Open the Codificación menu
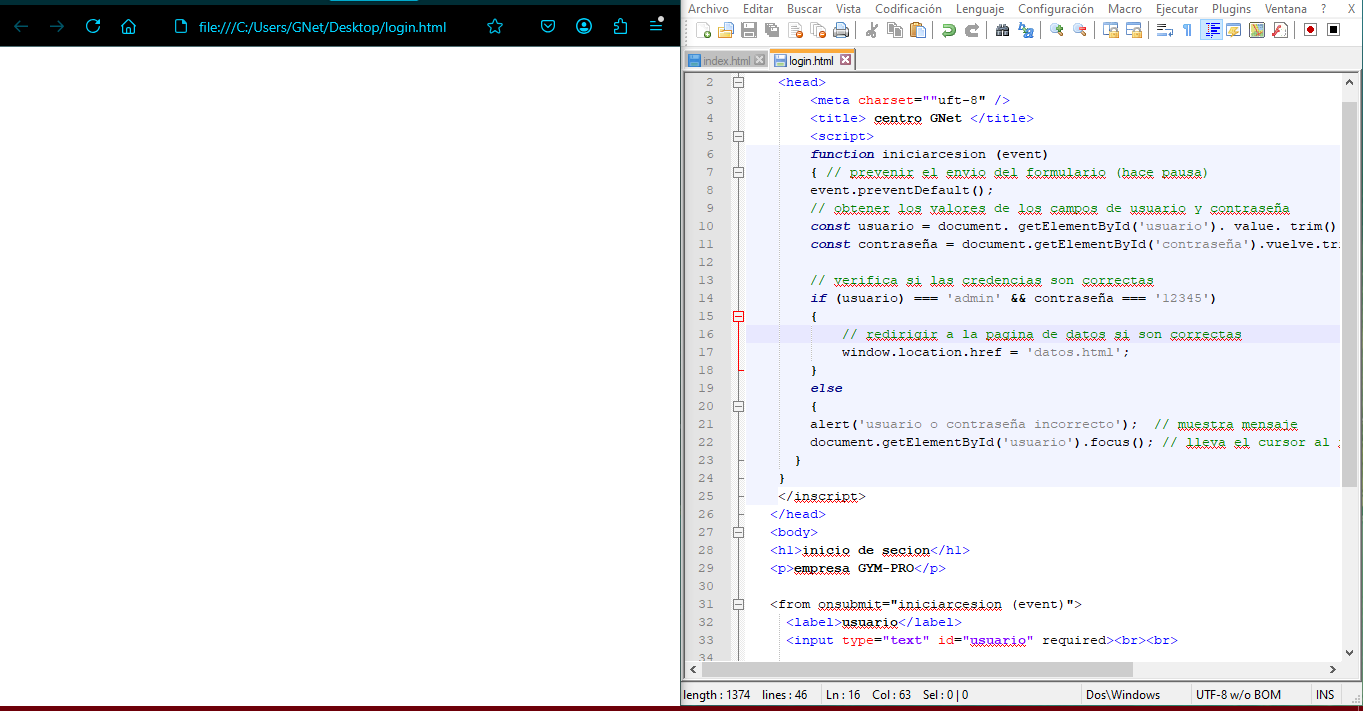The height and width of the screenshot is (711, 1363). coord(908,8)
